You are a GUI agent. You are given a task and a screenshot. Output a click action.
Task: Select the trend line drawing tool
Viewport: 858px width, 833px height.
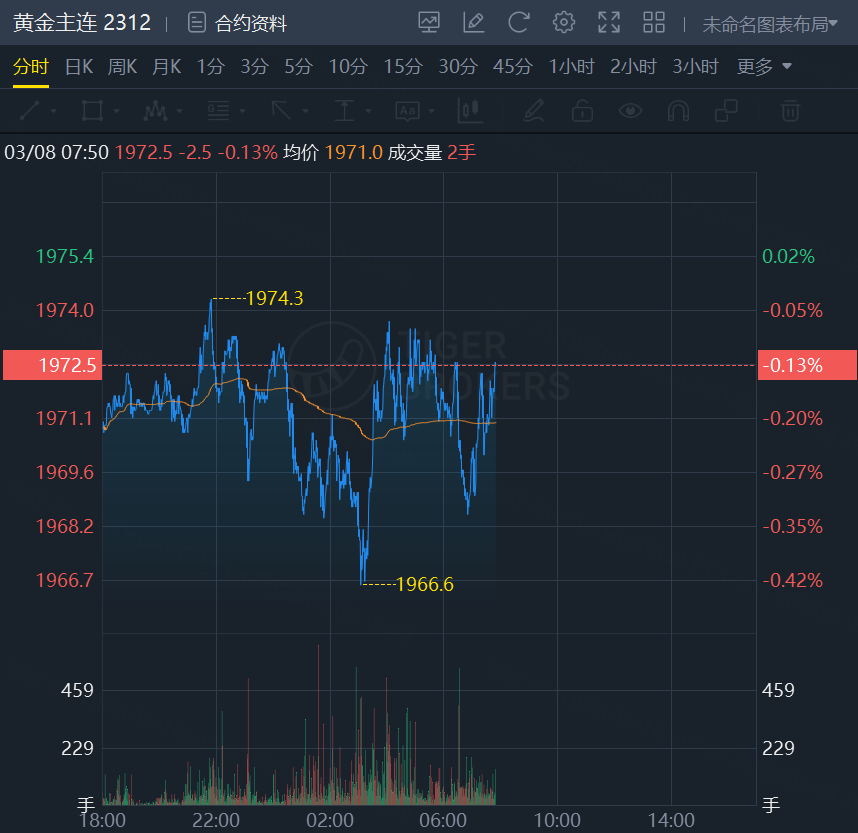tap(30, 110)
